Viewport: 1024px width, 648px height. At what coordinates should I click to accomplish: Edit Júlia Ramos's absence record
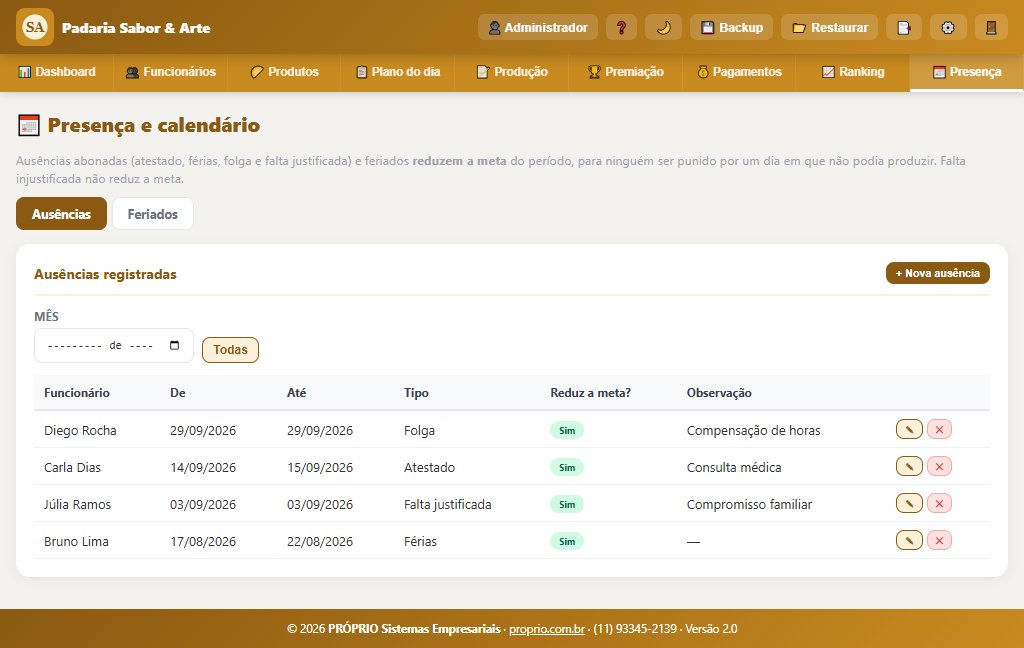click(909, 504)
